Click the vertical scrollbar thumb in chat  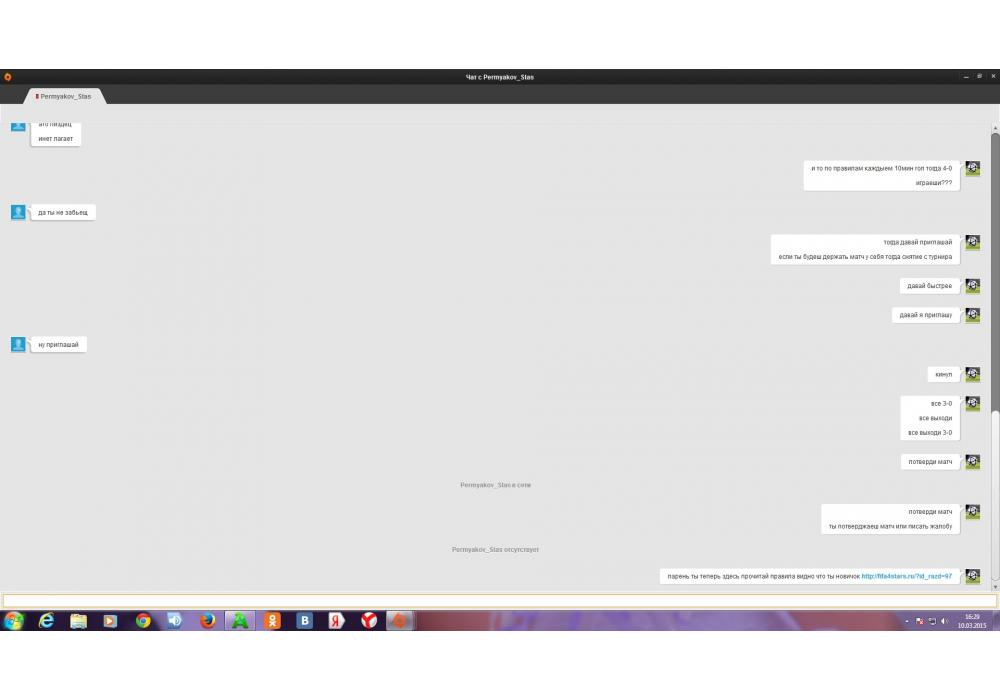coord(995,497)
